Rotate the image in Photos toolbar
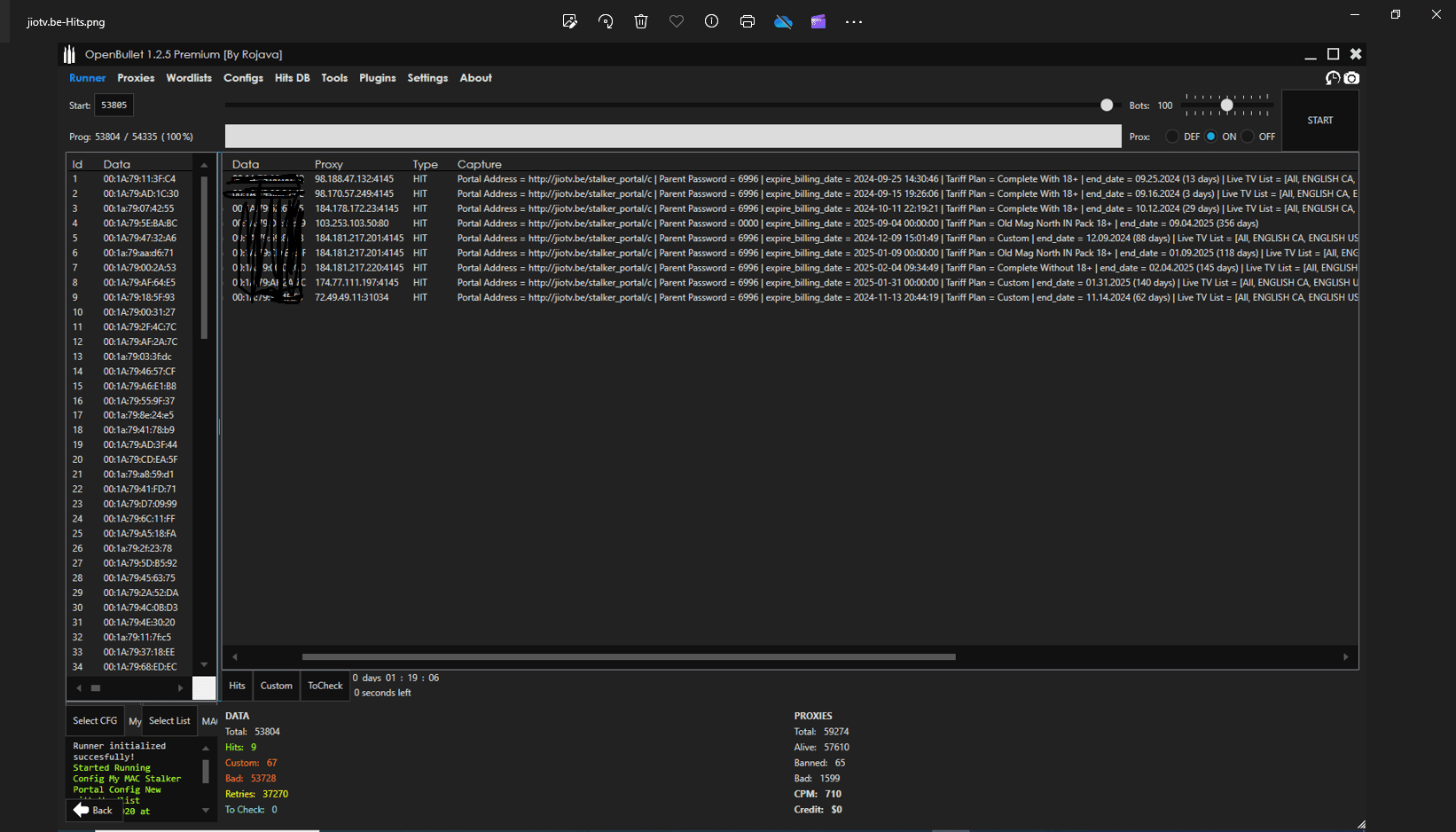Viewport: 1456px width, 832px height. 606,21
